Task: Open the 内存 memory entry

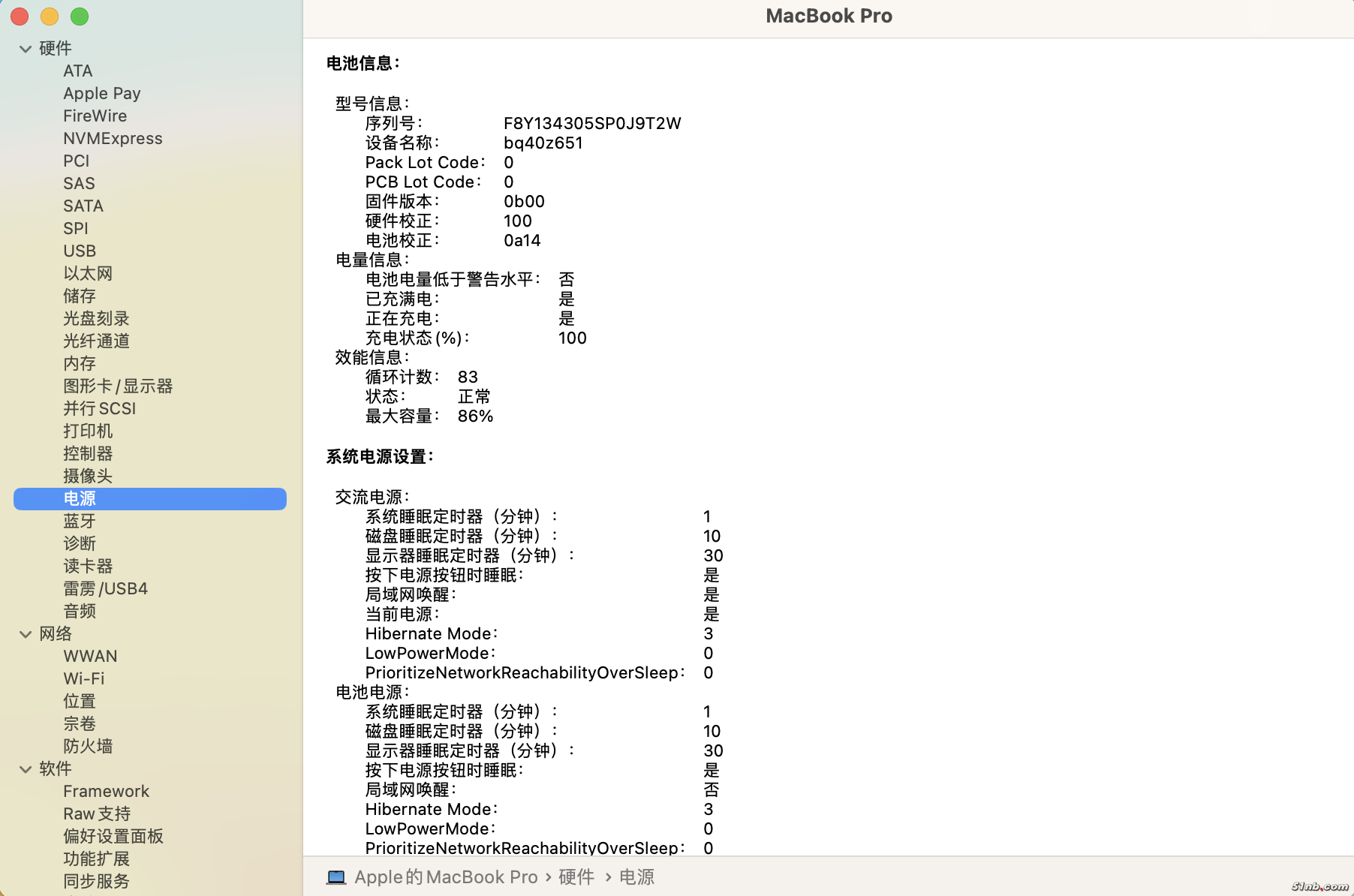Action: coord(80,364)
